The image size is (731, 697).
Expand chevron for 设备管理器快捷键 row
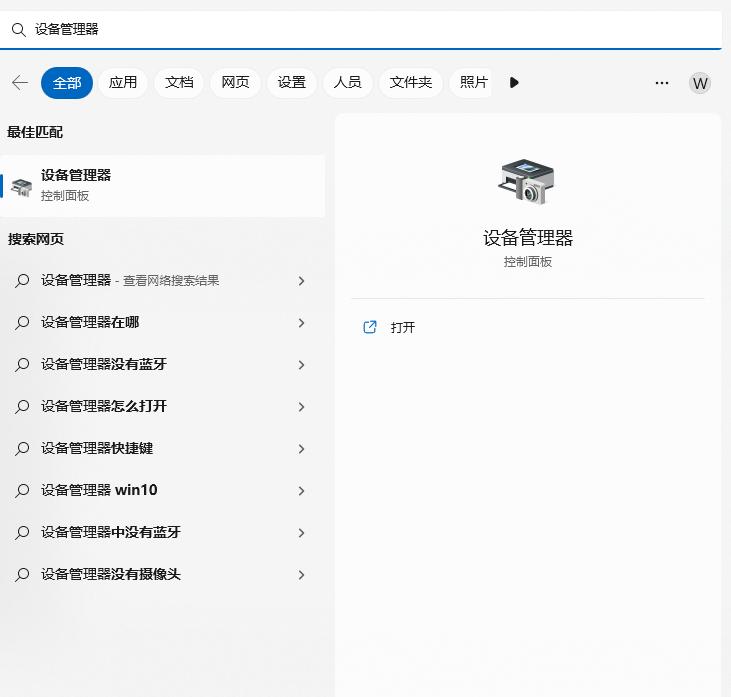301,449
